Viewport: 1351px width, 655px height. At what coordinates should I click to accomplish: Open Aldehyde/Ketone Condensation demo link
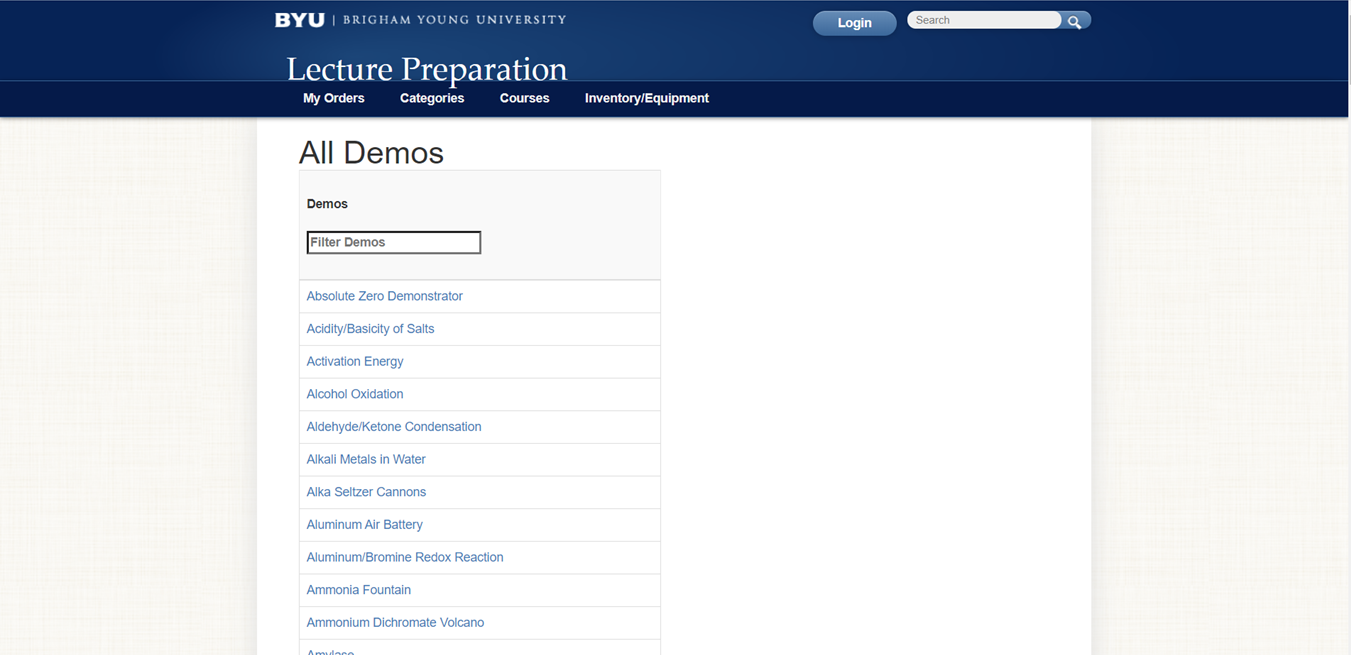[393, 427]
